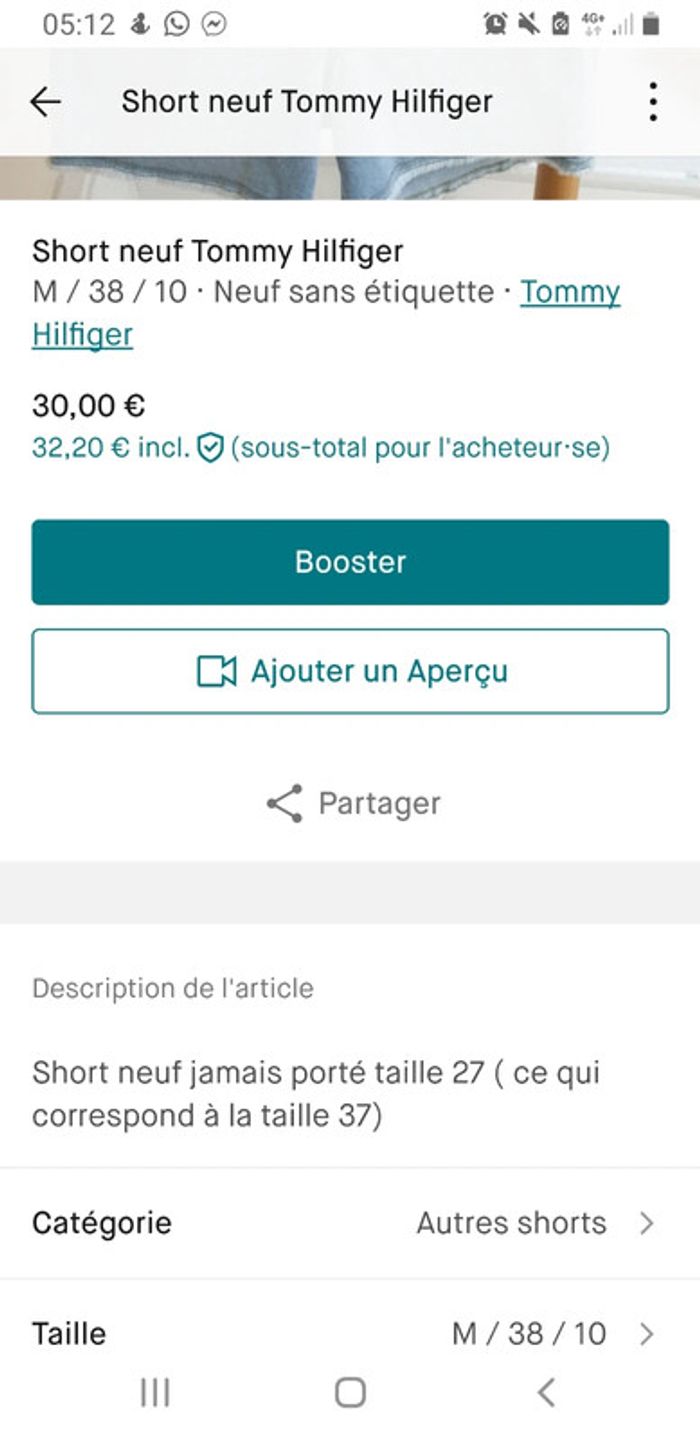Open the Tommy Hilfiger brand link
700x1440 pixels.
point(570,293)
